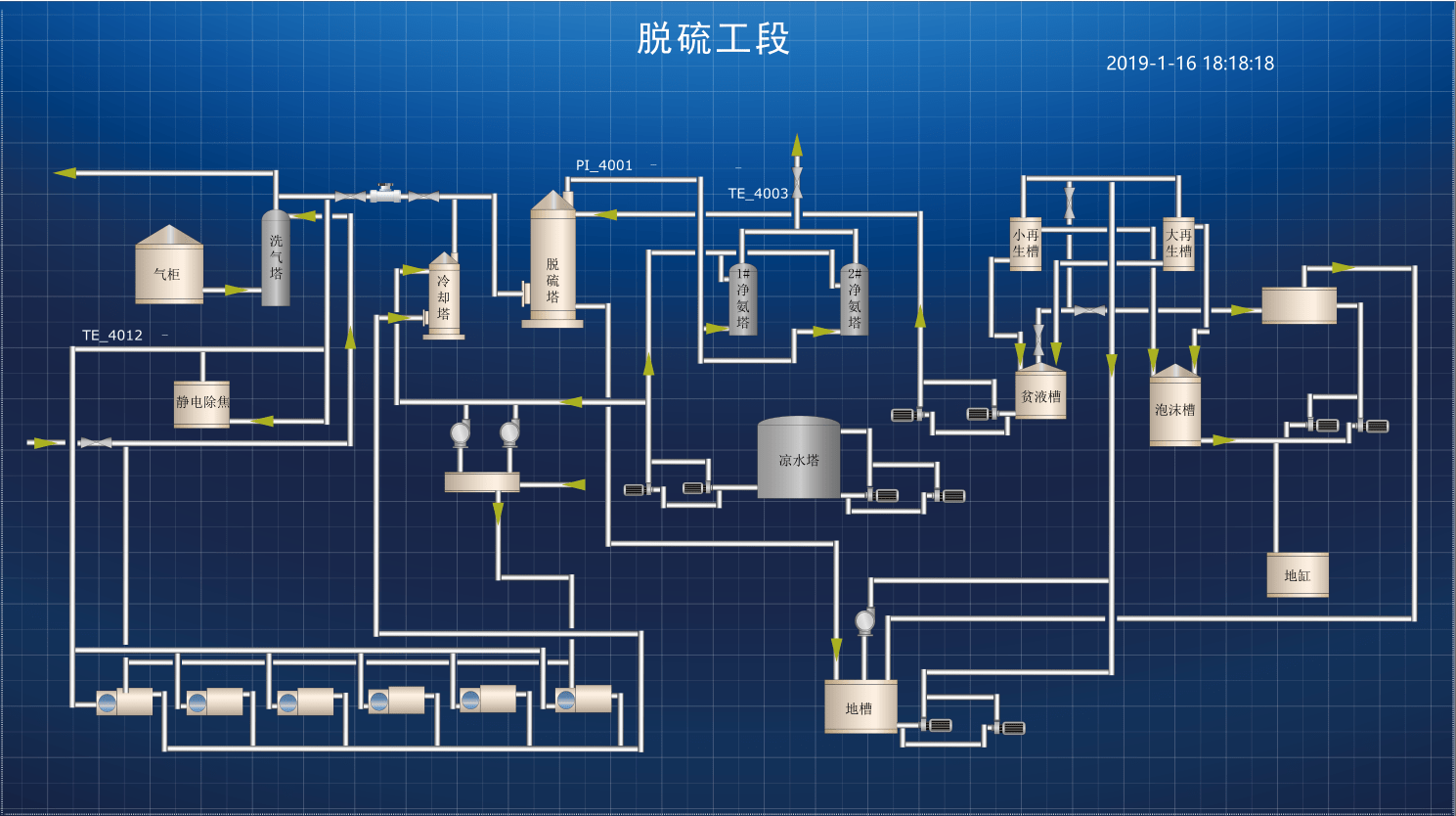Select the 贫液槽 lean liquid tank
The height and width of the screenshot is (816, 1456).
1040,392
